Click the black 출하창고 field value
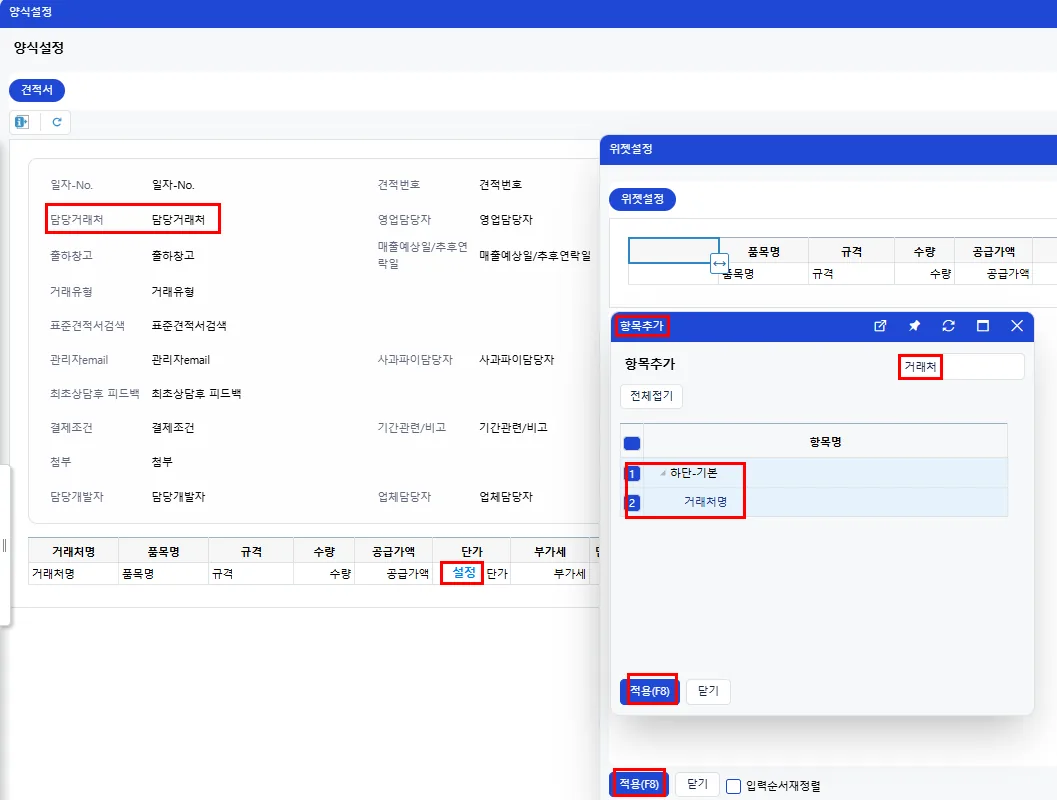 (173, 255)
